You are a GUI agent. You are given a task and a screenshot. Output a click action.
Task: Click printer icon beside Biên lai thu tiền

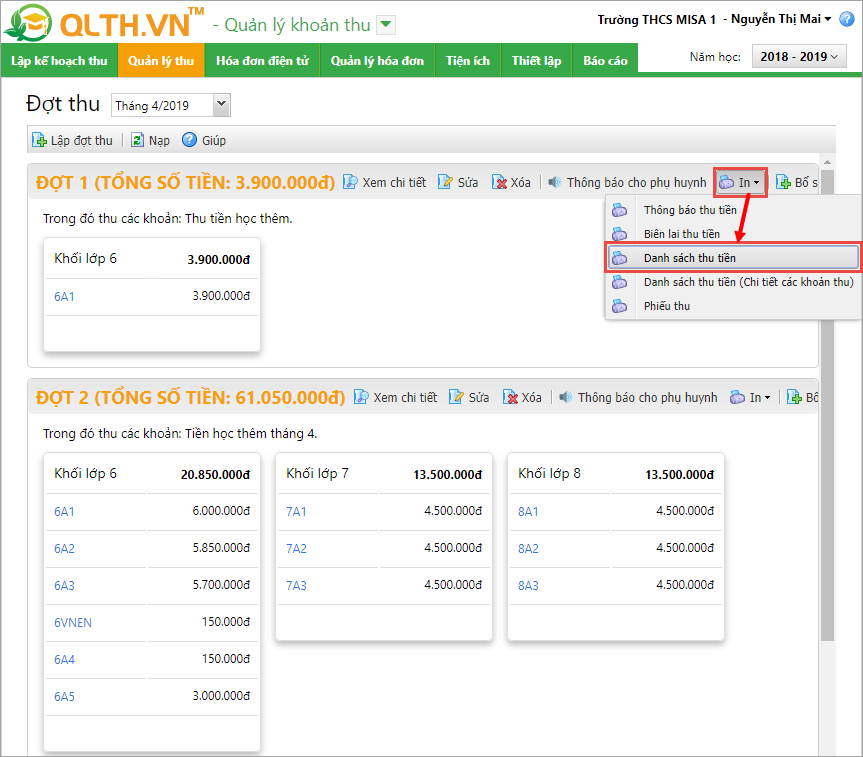pos(620,234)
